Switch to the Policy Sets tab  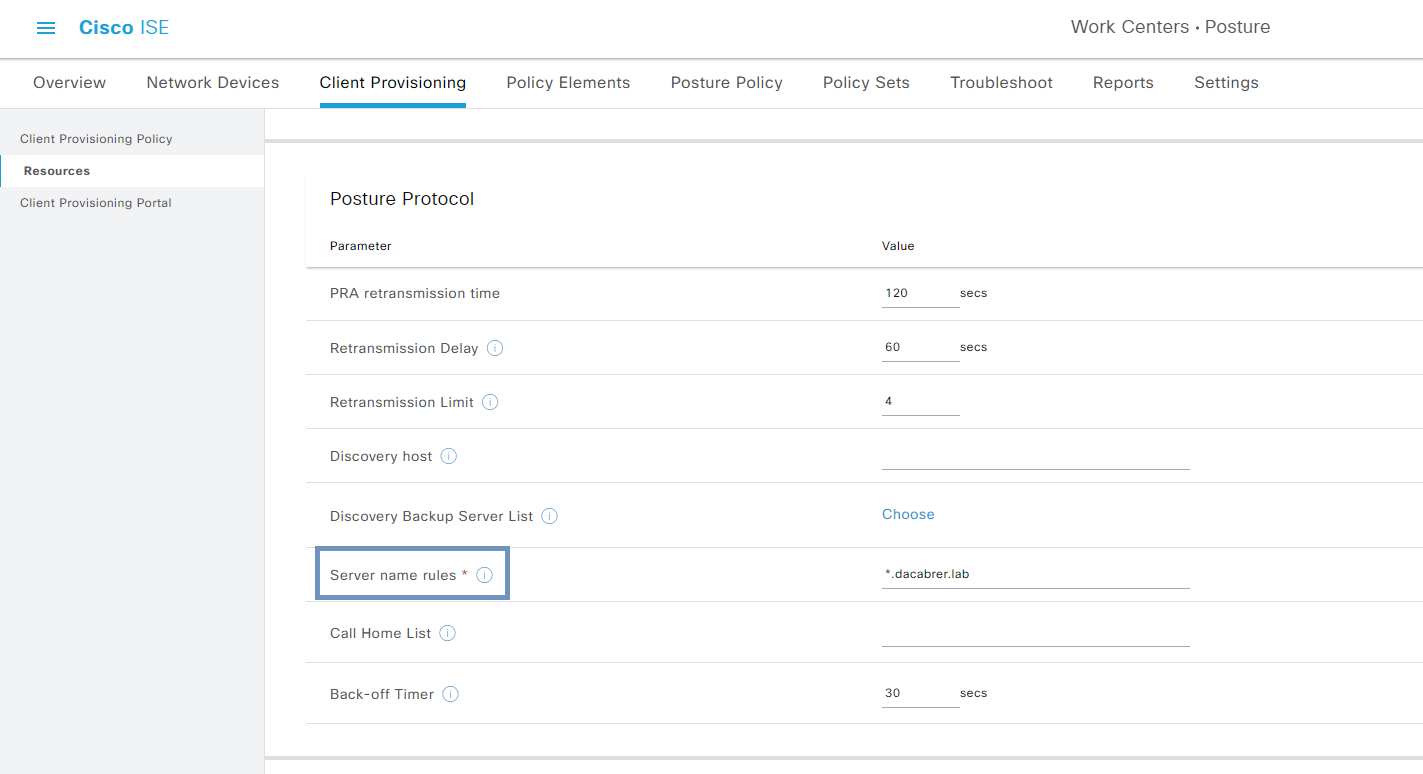(866, 83)
